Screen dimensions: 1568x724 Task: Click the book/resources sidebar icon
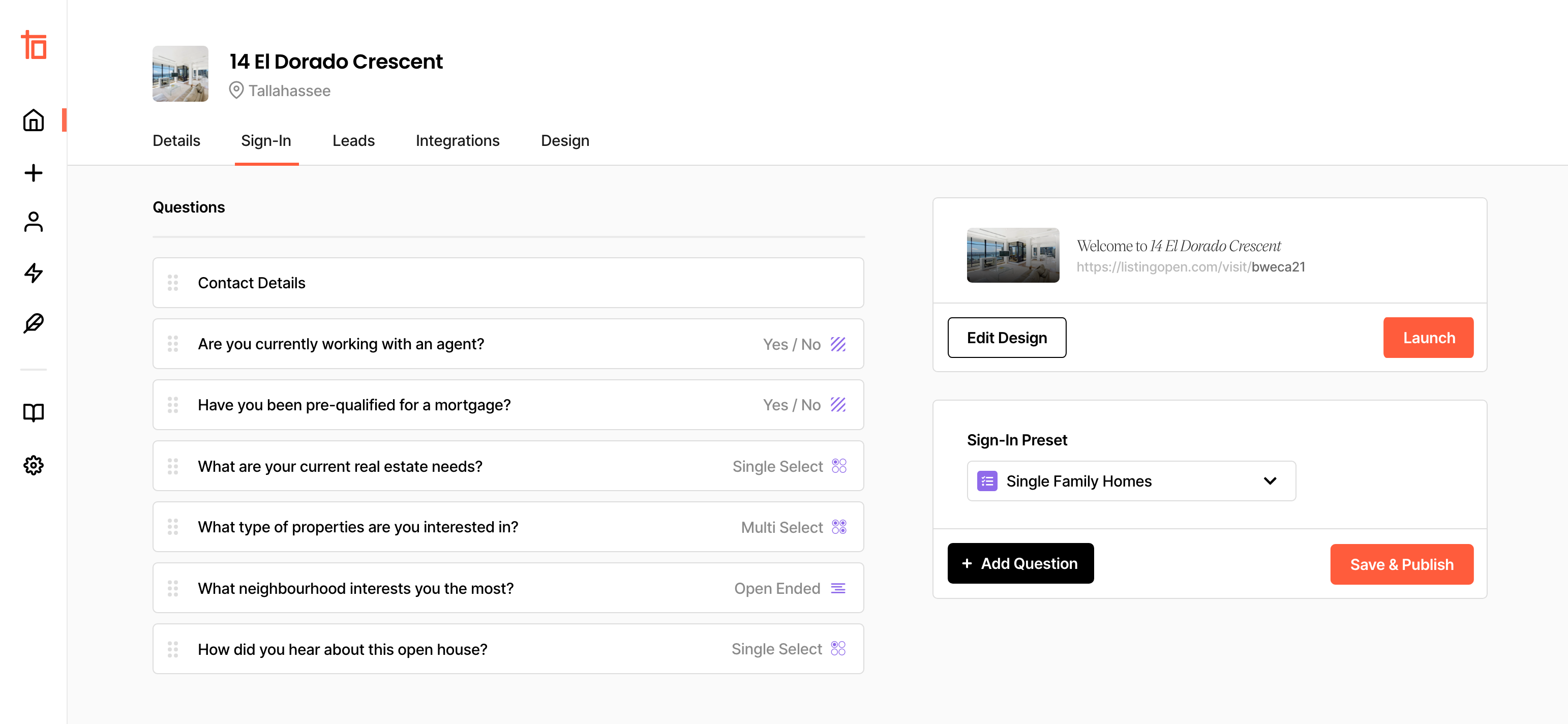tap(33, 412)
